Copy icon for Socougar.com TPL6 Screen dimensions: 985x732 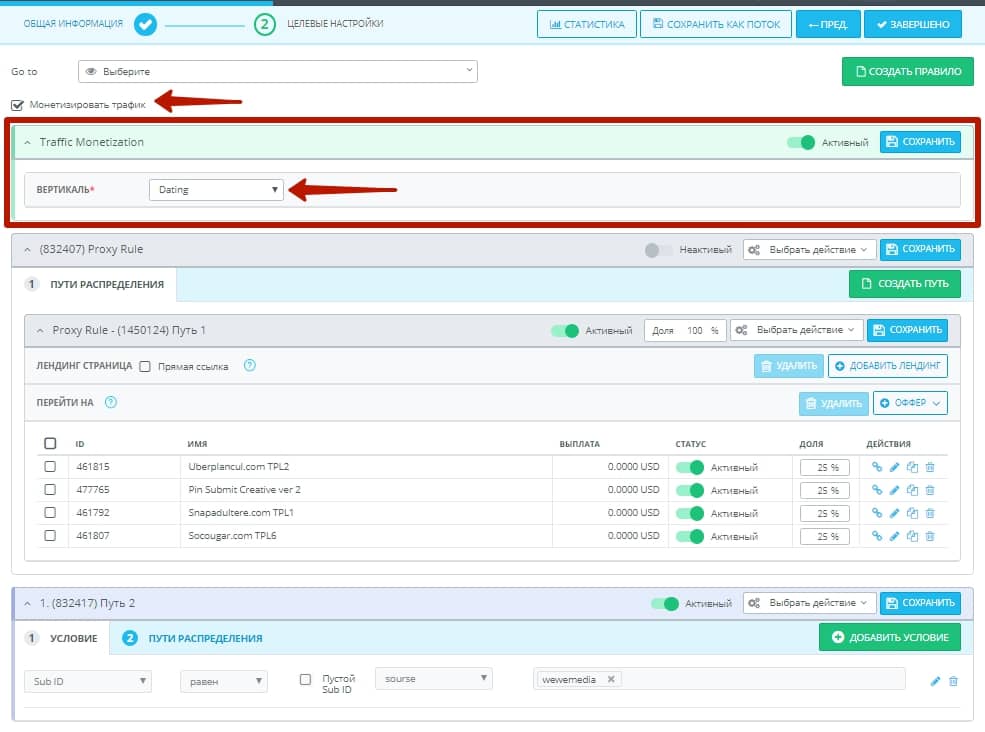click(912, 536)
